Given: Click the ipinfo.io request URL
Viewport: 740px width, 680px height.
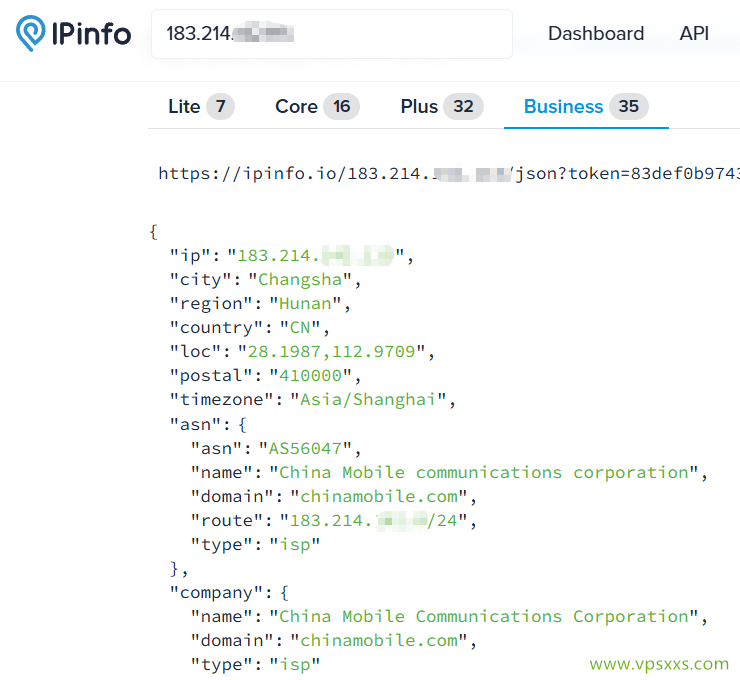Looking at the screenshot, I should [449, 174].
